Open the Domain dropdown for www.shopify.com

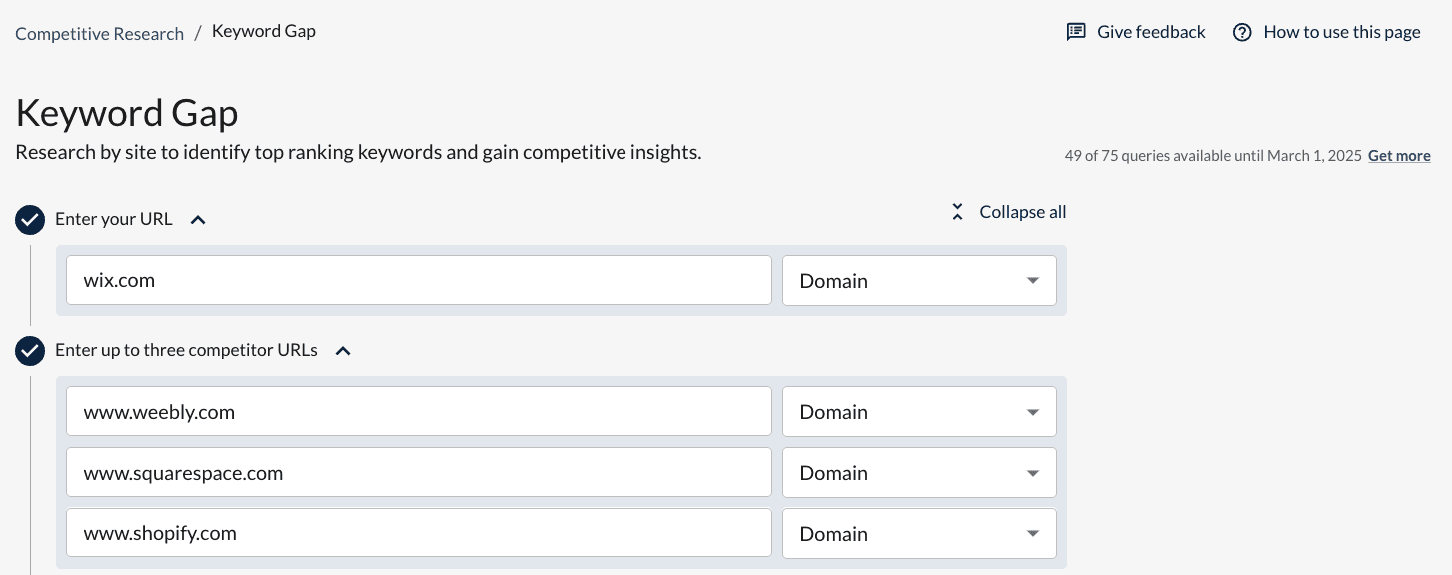(918, 534)
